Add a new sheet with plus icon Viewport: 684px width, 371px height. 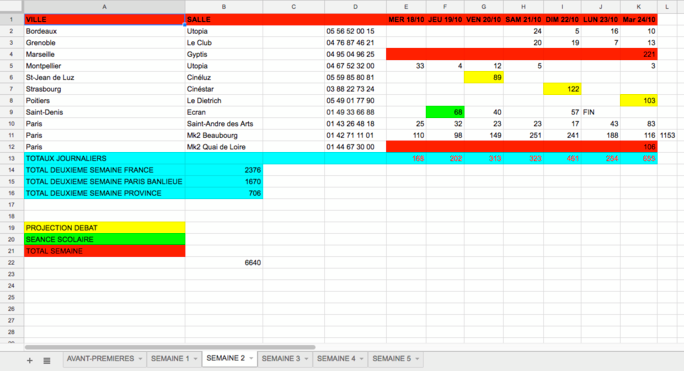pos(30,361)
